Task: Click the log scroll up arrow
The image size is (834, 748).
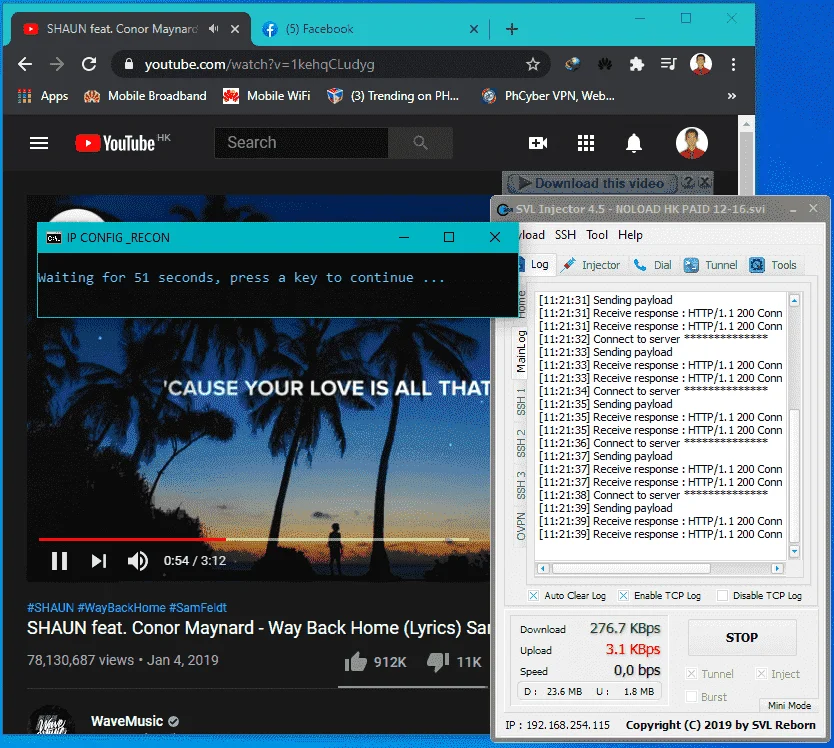Action: pyautogui.click(x=794, y=301)
